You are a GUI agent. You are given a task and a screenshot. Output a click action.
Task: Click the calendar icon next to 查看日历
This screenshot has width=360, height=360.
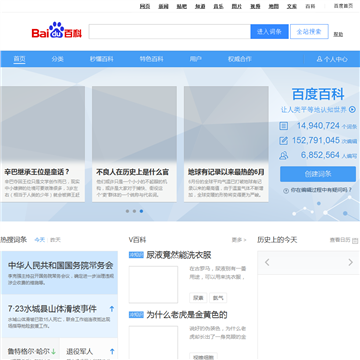pos(355,240)
